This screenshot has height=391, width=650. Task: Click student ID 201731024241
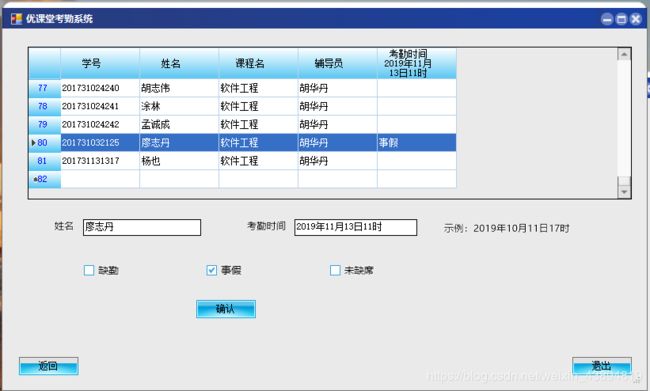point(100,106)
